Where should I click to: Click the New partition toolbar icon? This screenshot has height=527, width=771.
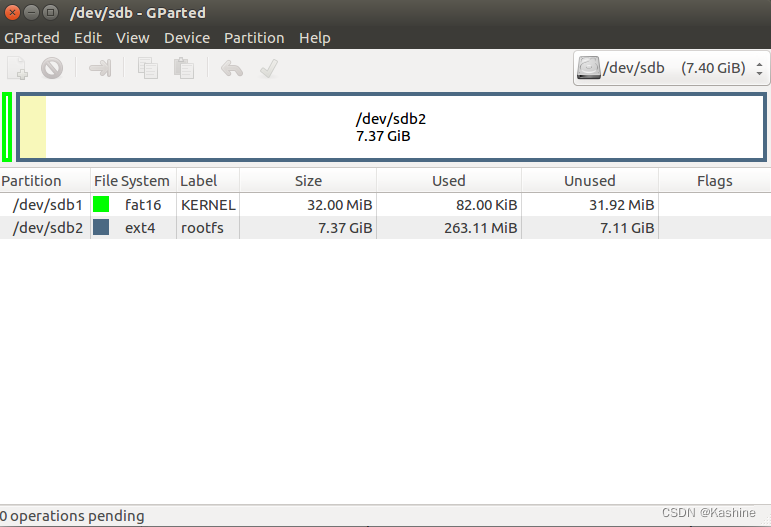tap(17, 69)
